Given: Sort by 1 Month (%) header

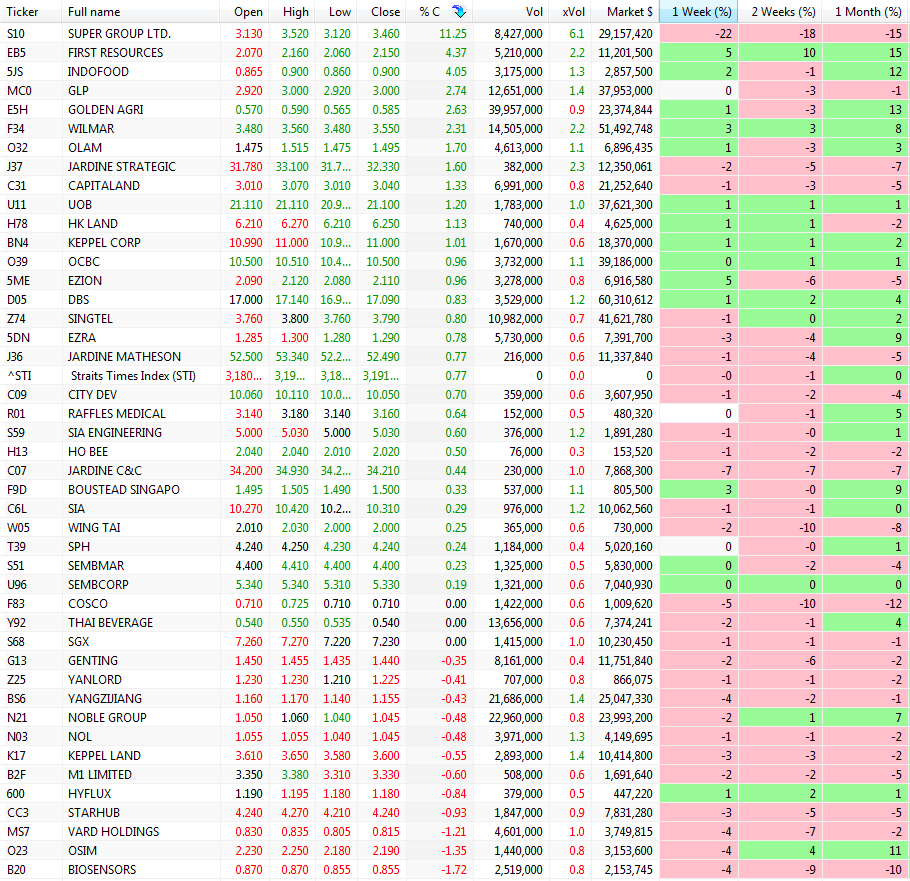Looking at the screenshot, I should tap(867, 12).
